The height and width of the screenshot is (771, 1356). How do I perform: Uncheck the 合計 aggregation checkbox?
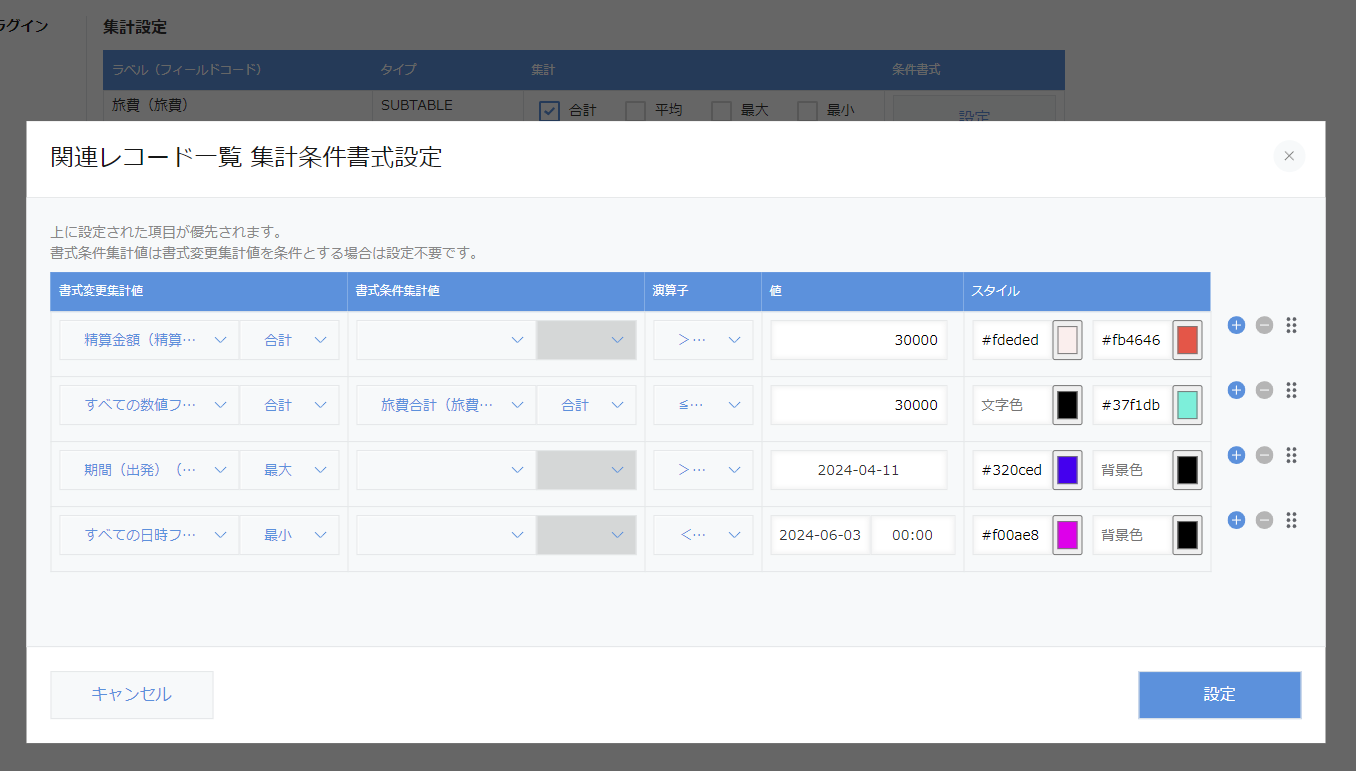(x=548, y=110)
